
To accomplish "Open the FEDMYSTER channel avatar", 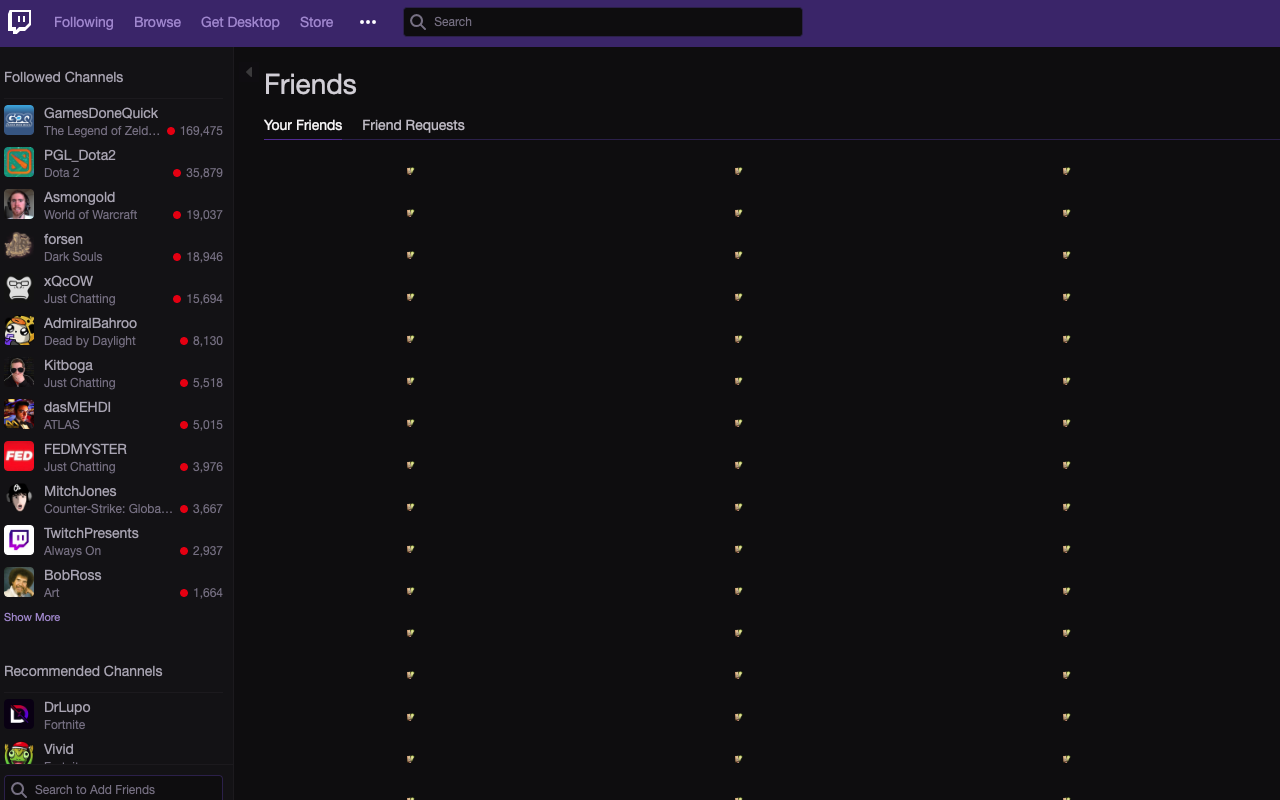I will pos(18,456).
